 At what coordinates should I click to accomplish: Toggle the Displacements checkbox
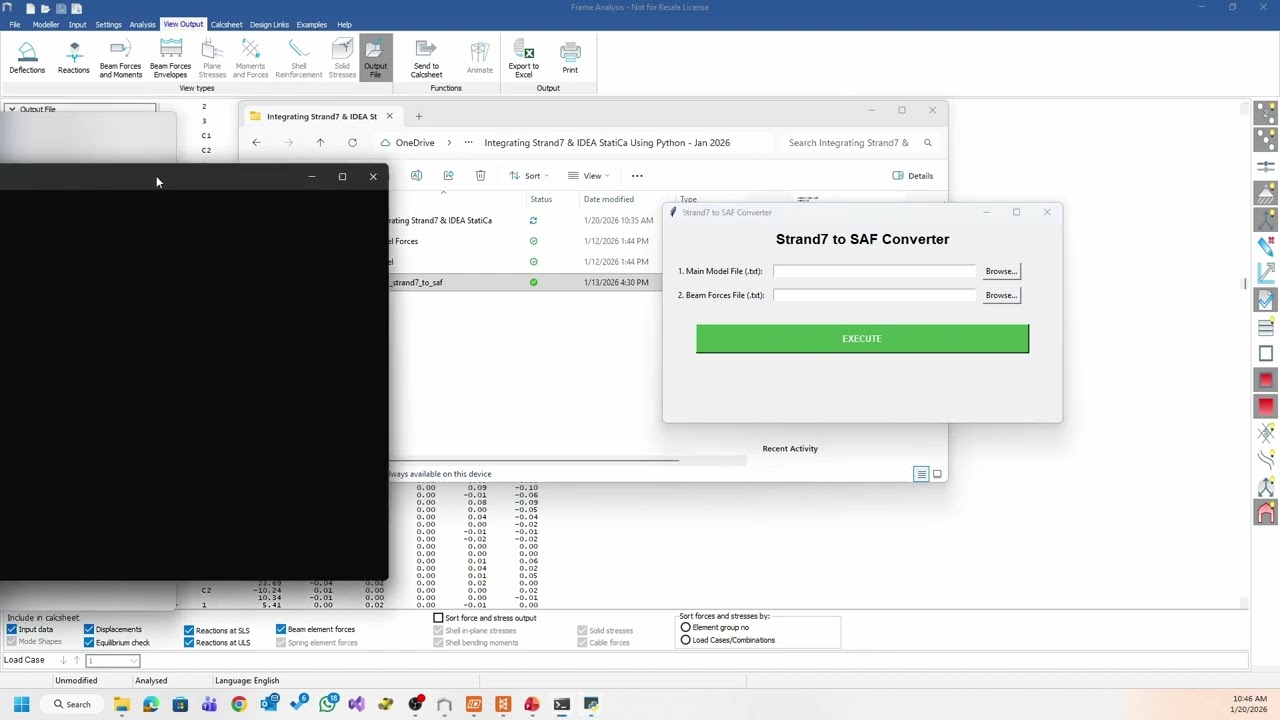click(x=89, y=630)
